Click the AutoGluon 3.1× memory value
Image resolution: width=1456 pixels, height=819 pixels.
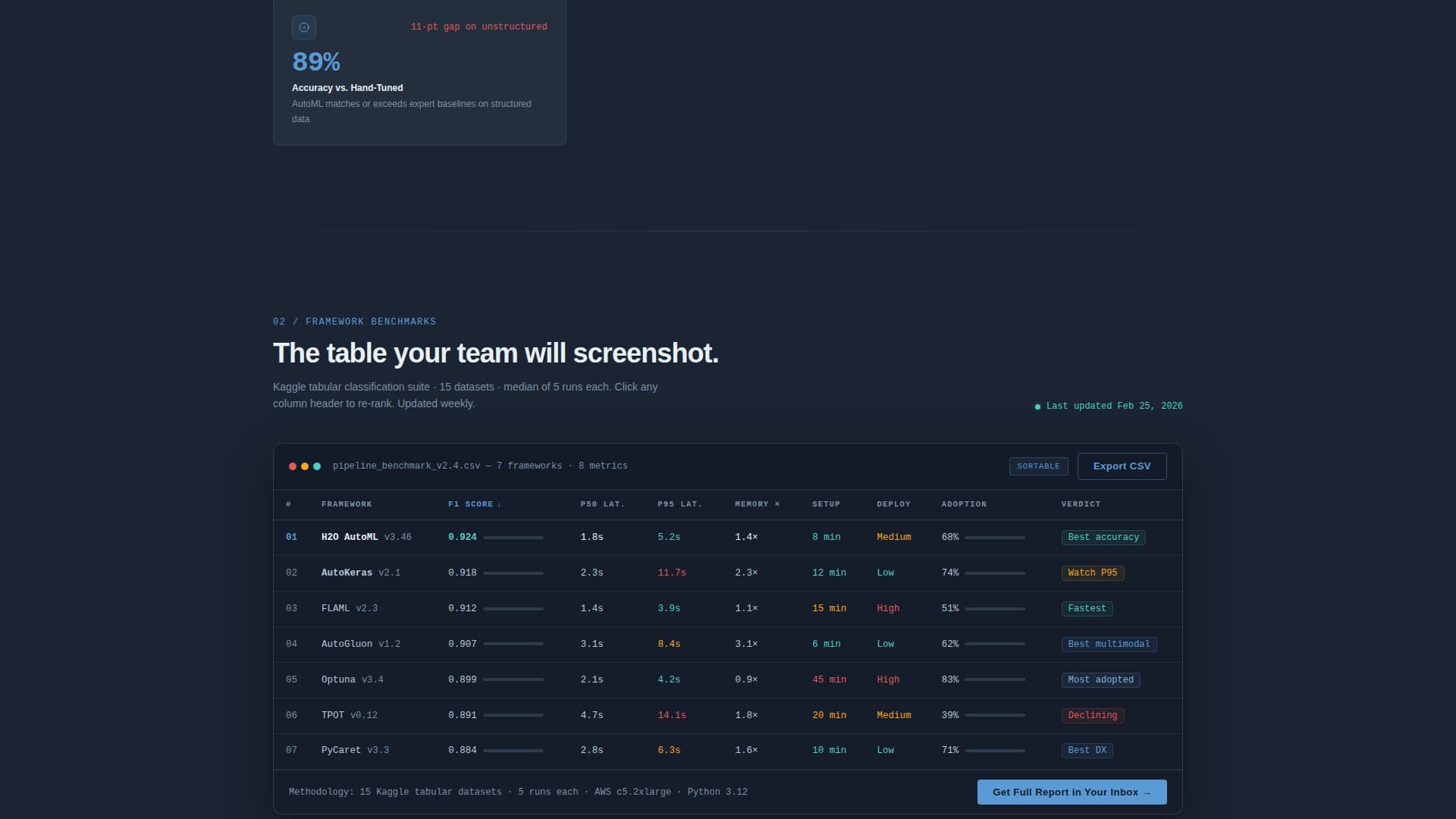point(746,645)
